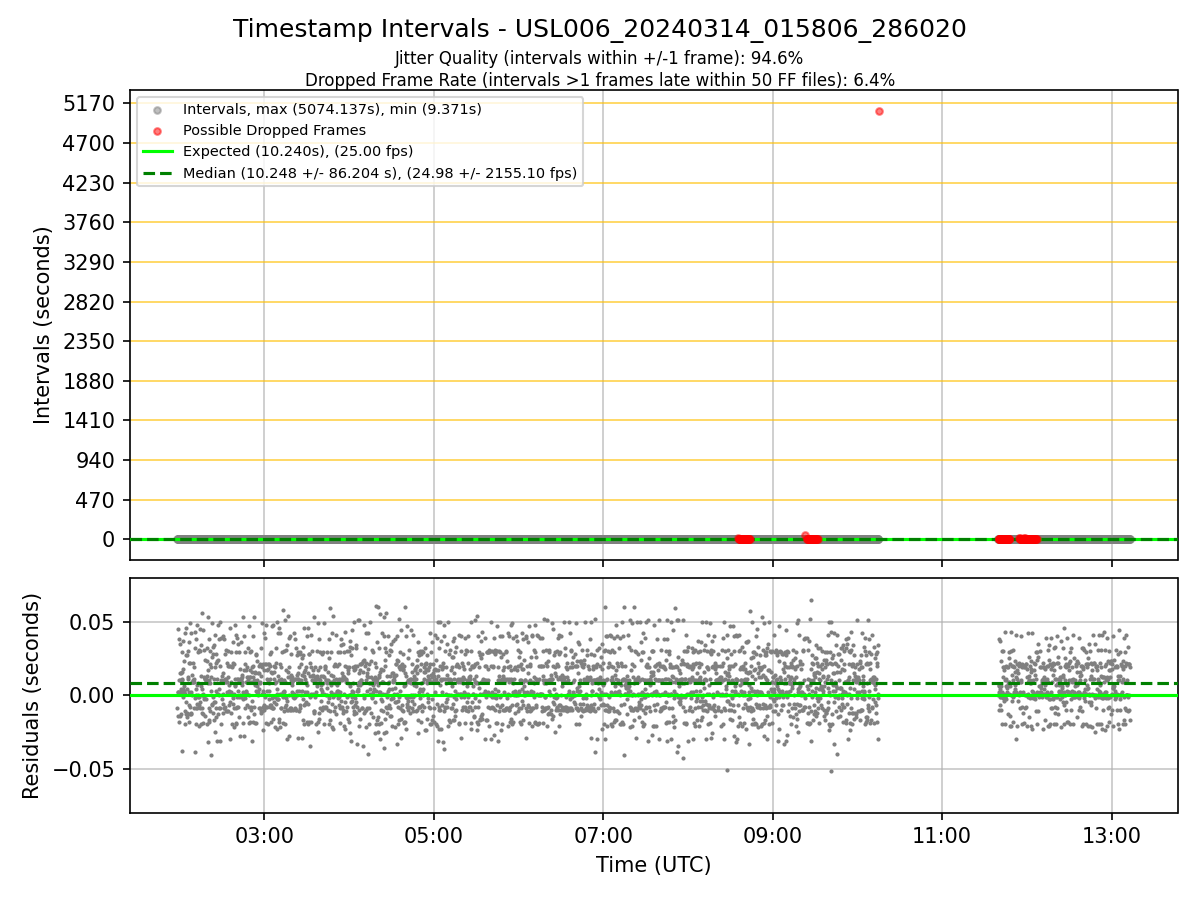Click the y-axis tick label '2820'

coord(90,302)
